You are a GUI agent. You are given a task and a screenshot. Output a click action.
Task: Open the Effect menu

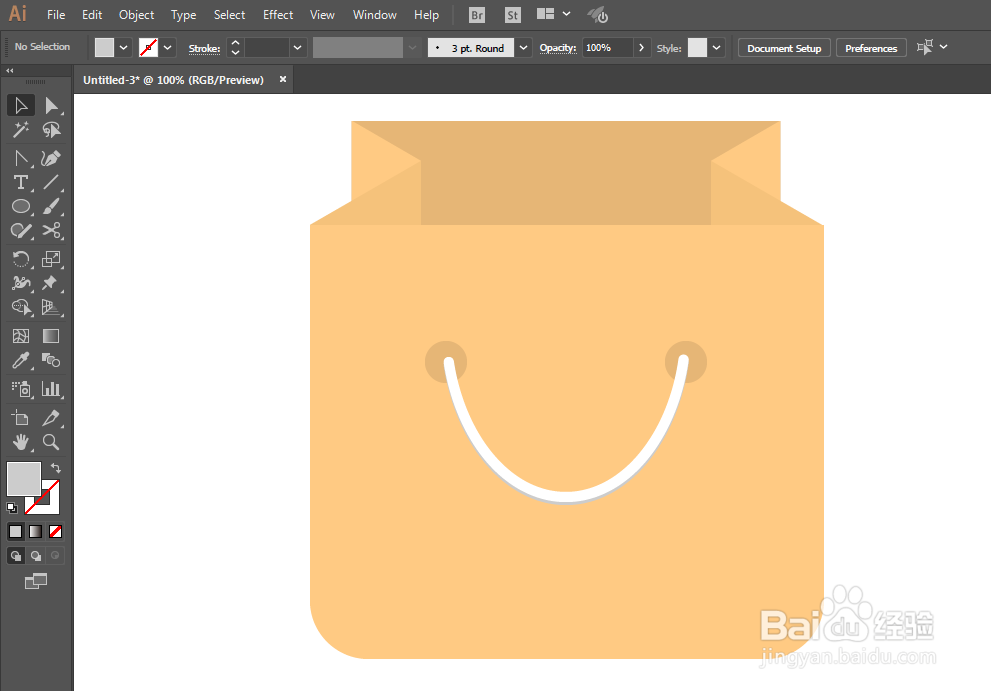coord(278,15)
